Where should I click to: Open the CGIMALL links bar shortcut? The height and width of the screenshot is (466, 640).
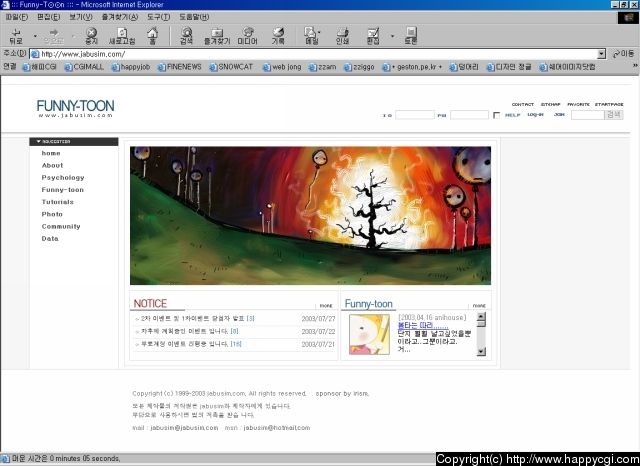pyautogui.click(x=84, y=67)
